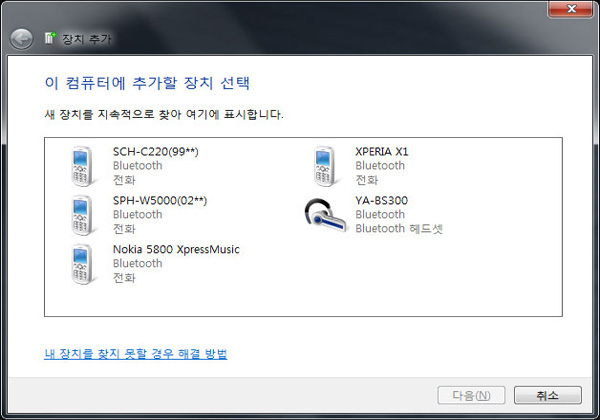
Task: Click the Bluetooth label under SPH-W5000(02**)
Action: (138, 215)
